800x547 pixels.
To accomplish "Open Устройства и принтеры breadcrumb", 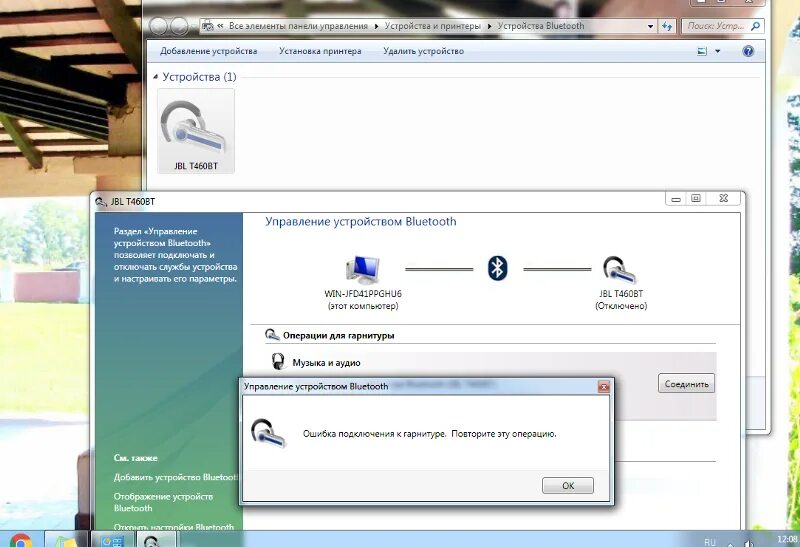I will (x=433, y=26).
